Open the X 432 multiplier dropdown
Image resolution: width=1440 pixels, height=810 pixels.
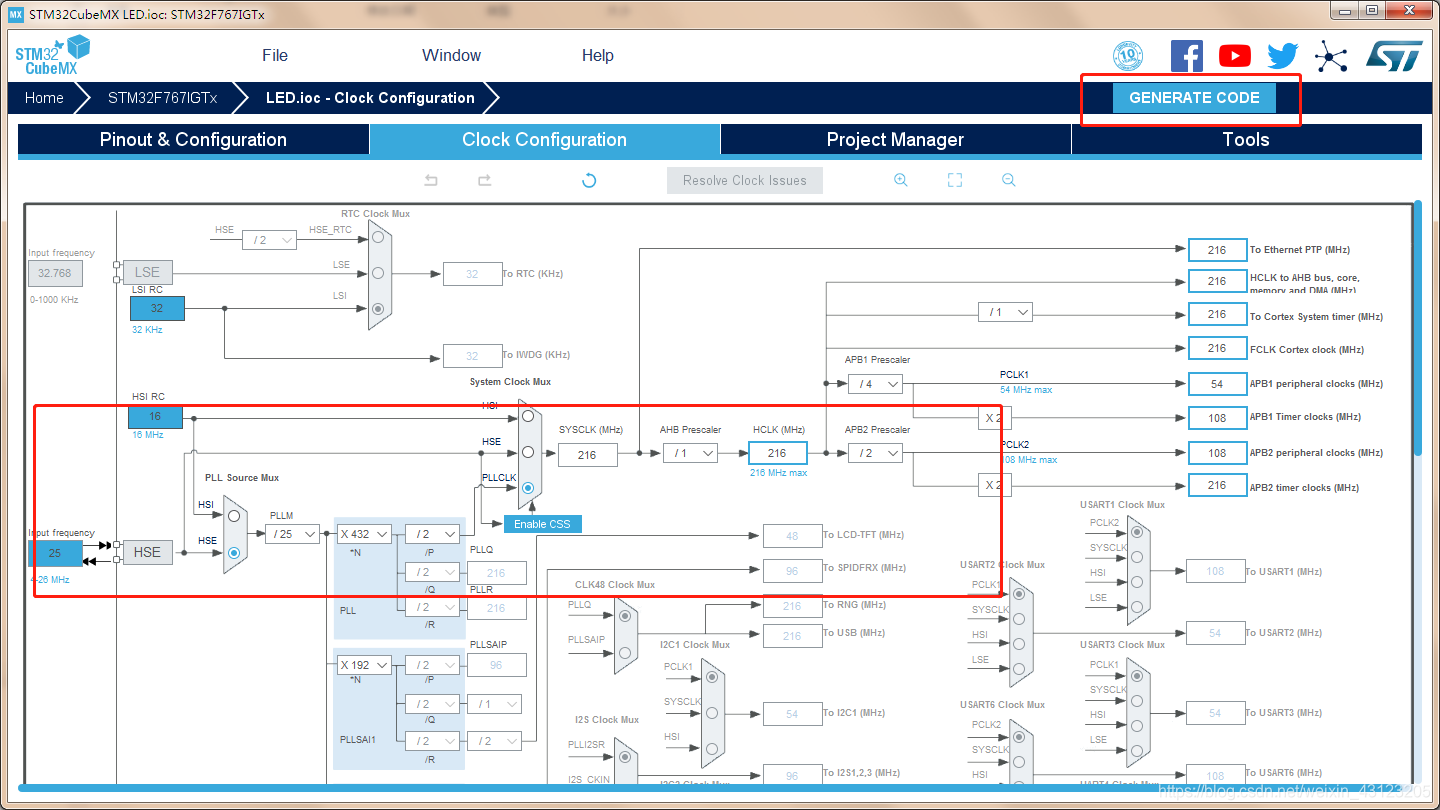[363, 534]
